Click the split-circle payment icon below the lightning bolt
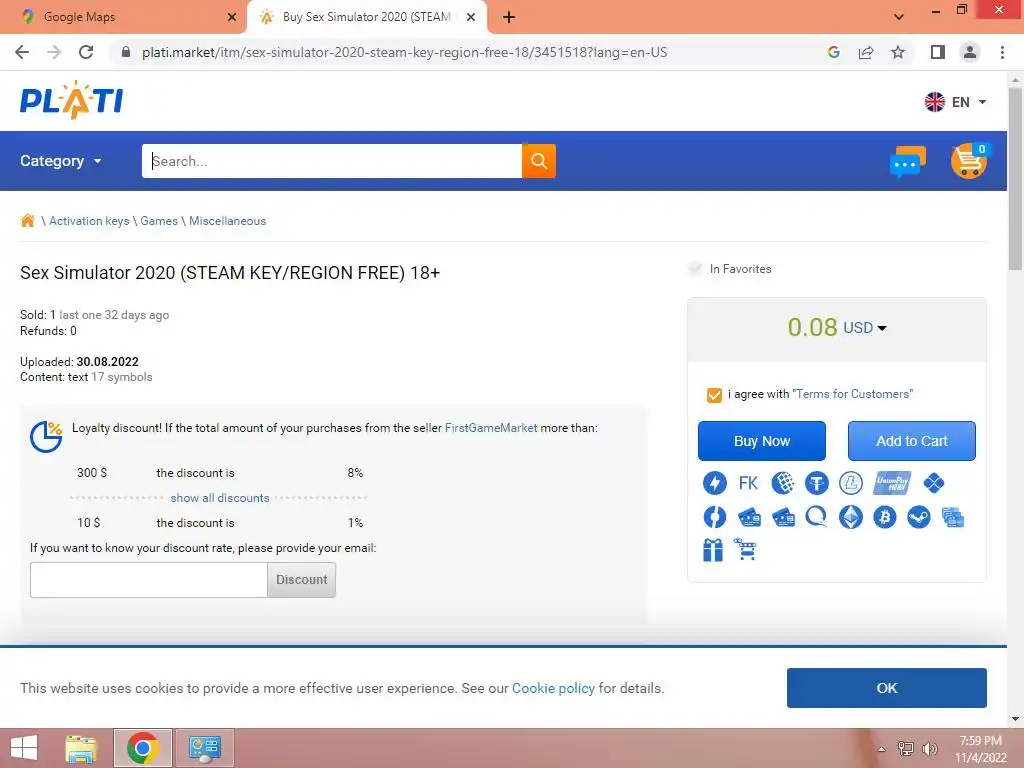The width and height of the screenshot is (1024, 768). 714,517
